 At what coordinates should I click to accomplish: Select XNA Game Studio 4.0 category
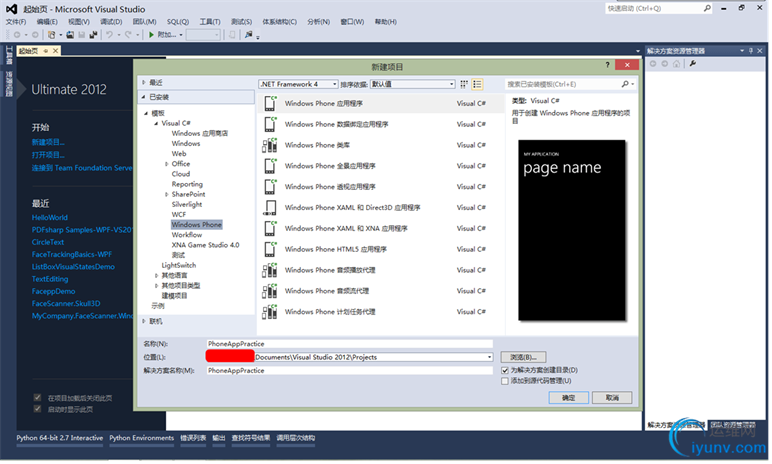pos(206,245)
